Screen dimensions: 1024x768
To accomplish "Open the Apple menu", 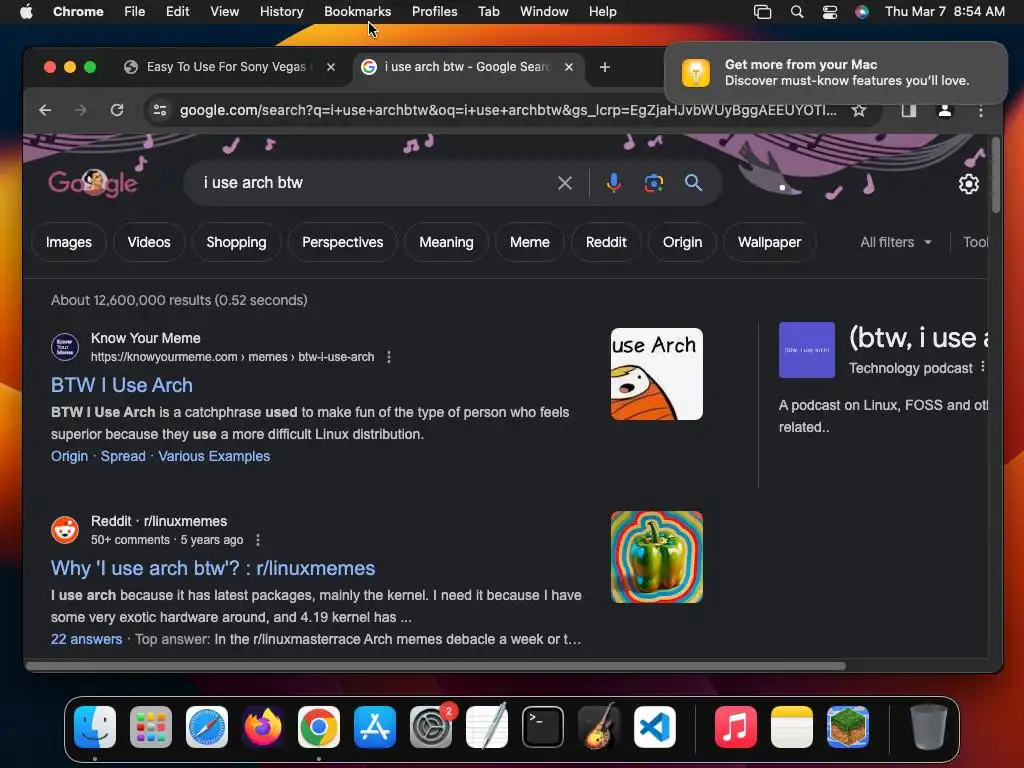I will click(x=26, y=12).
